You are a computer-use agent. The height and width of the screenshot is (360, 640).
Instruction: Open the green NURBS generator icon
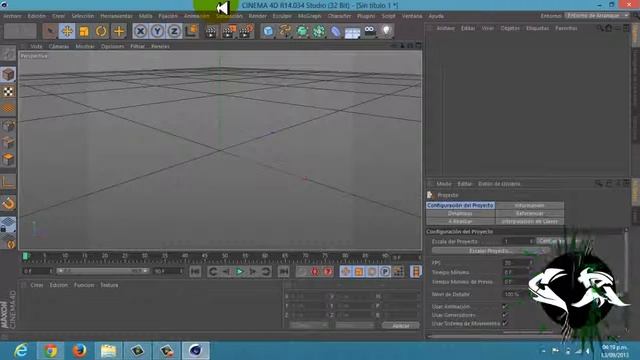point(302,31)
